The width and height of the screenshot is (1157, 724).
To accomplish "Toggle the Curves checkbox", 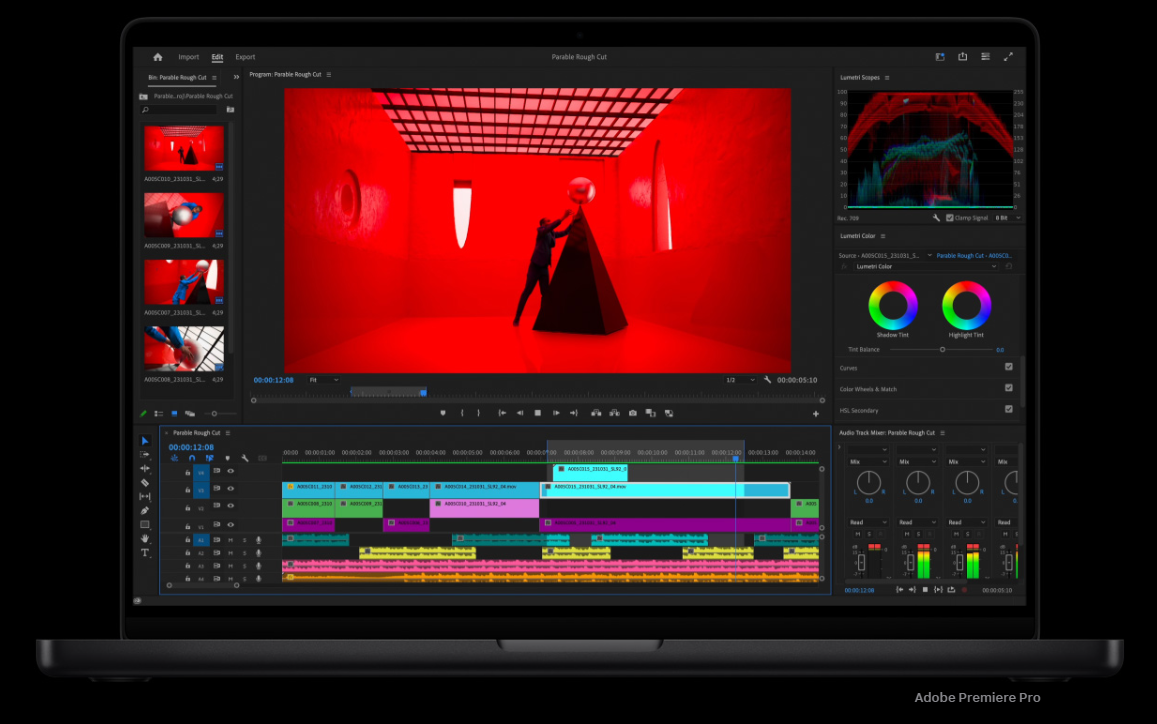I will tap(1009, 367).
